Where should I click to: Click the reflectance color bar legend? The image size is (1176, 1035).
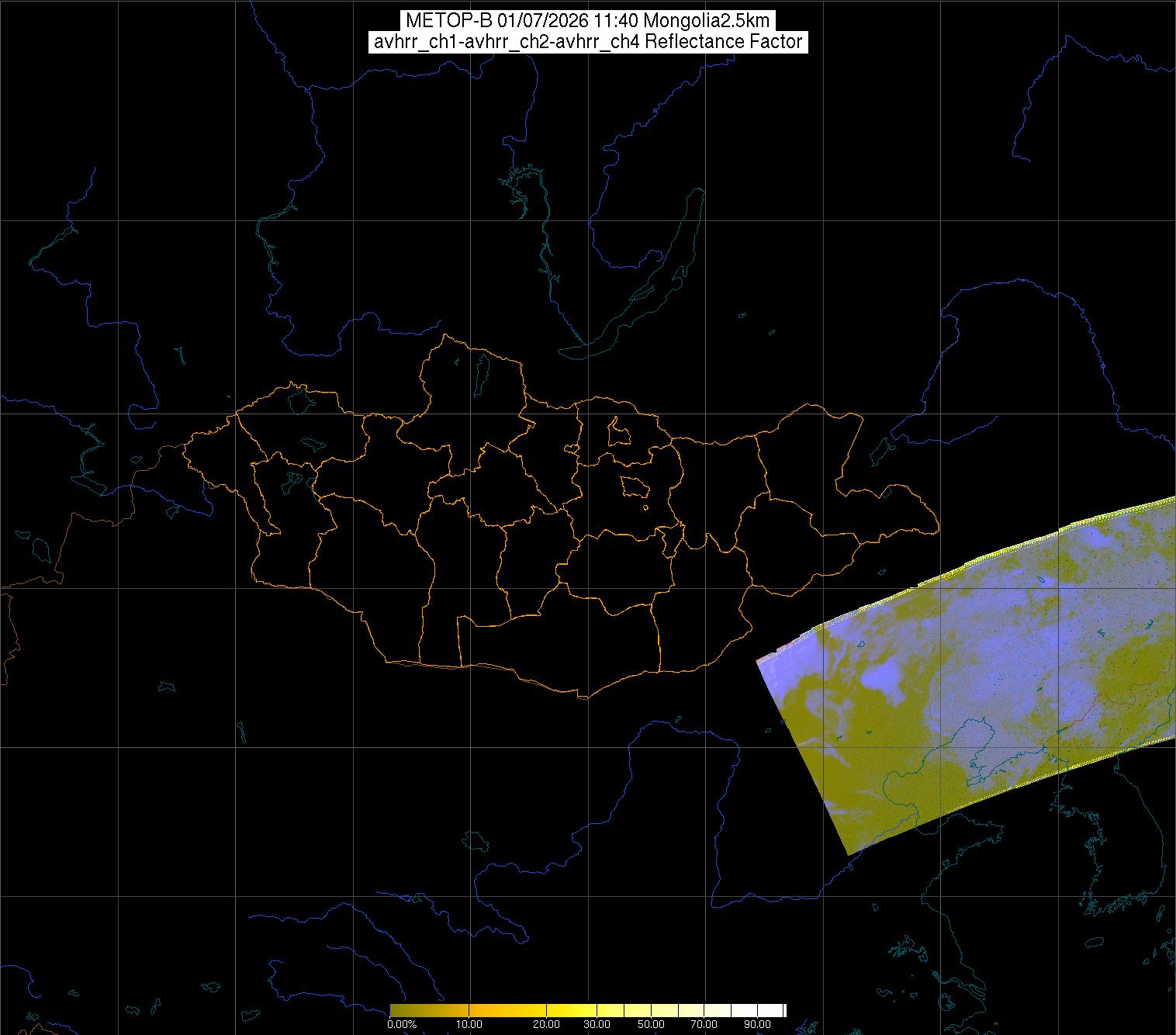tap(588, 1010)
